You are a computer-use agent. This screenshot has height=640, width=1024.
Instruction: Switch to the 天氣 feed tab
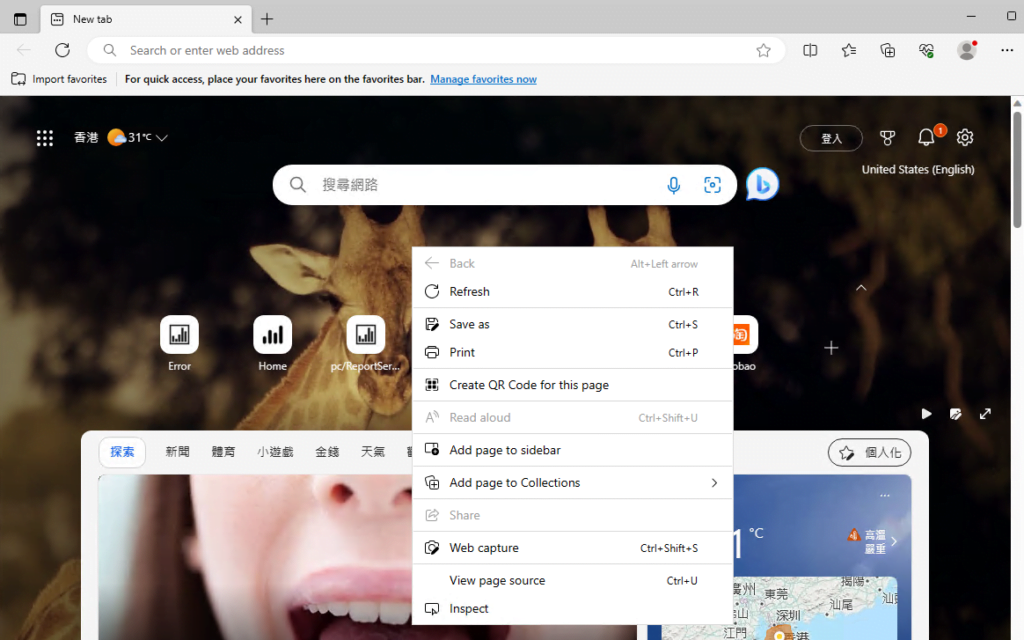coord(373,452)
